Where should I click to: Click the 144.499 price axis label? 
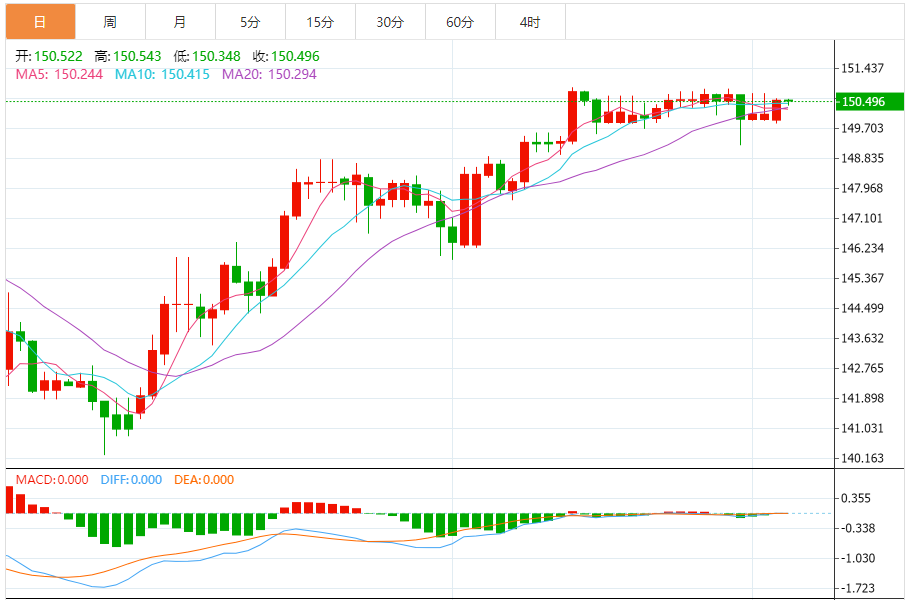coord(862,308)
